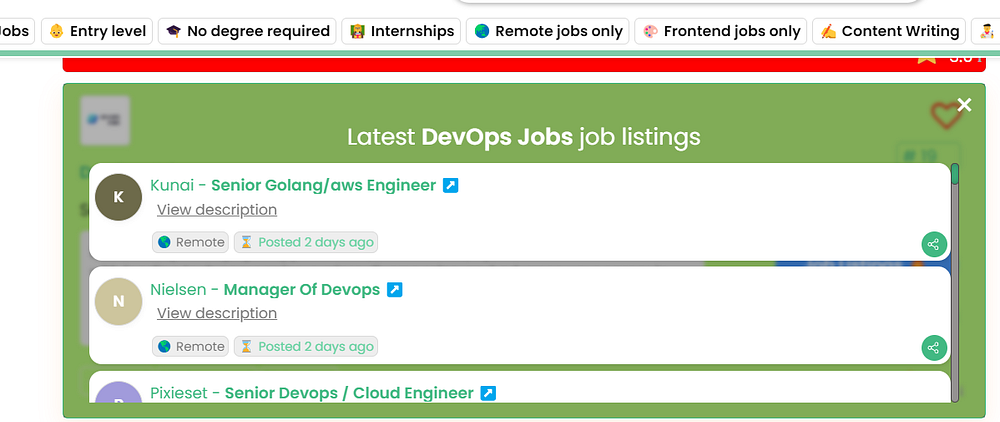Expand Kunai job View description
The image size is (1000, 422).
click(217, 210)
